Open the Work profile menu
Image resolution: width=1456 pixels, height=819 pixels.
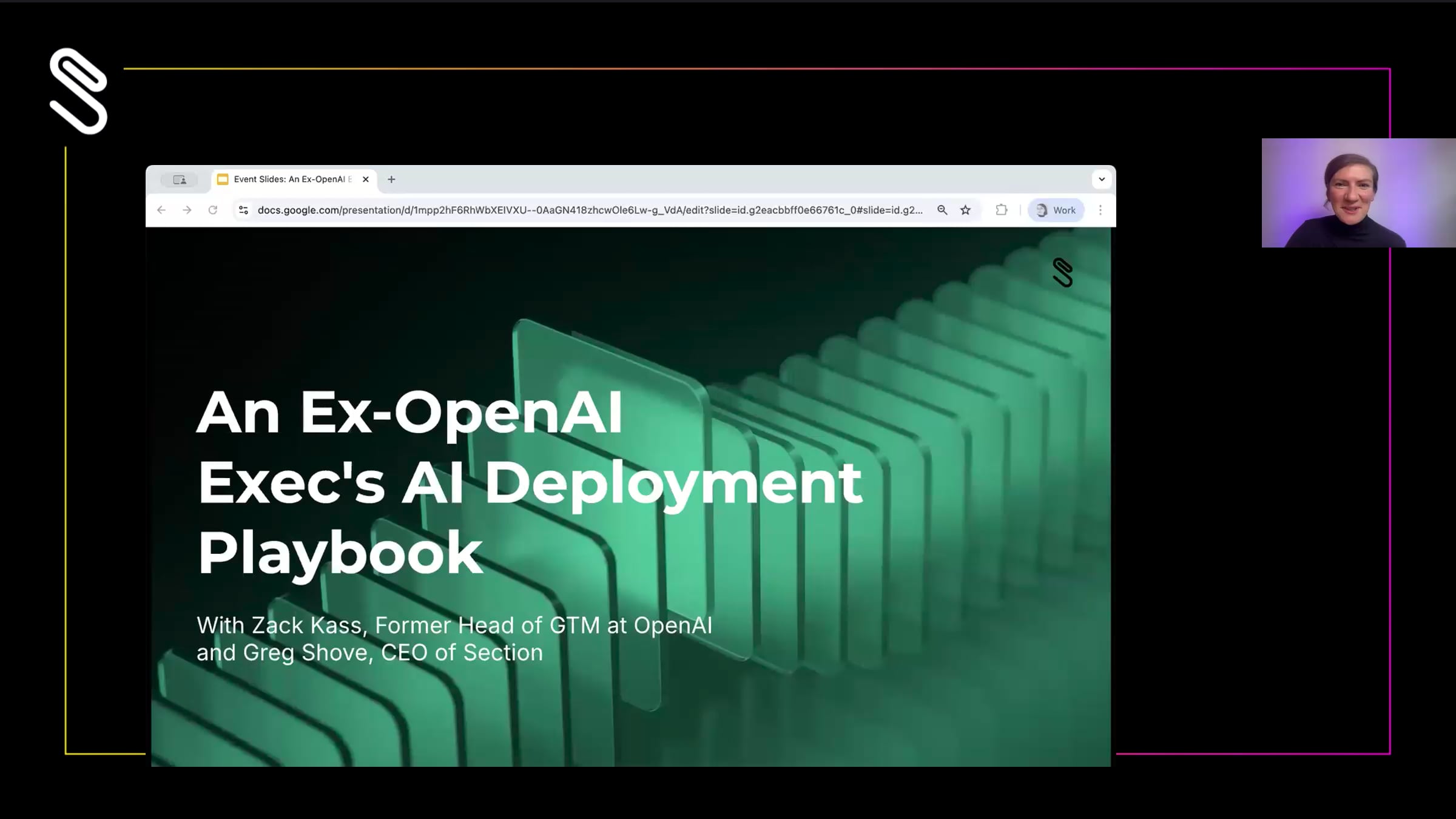click(x=1056, y=210)
